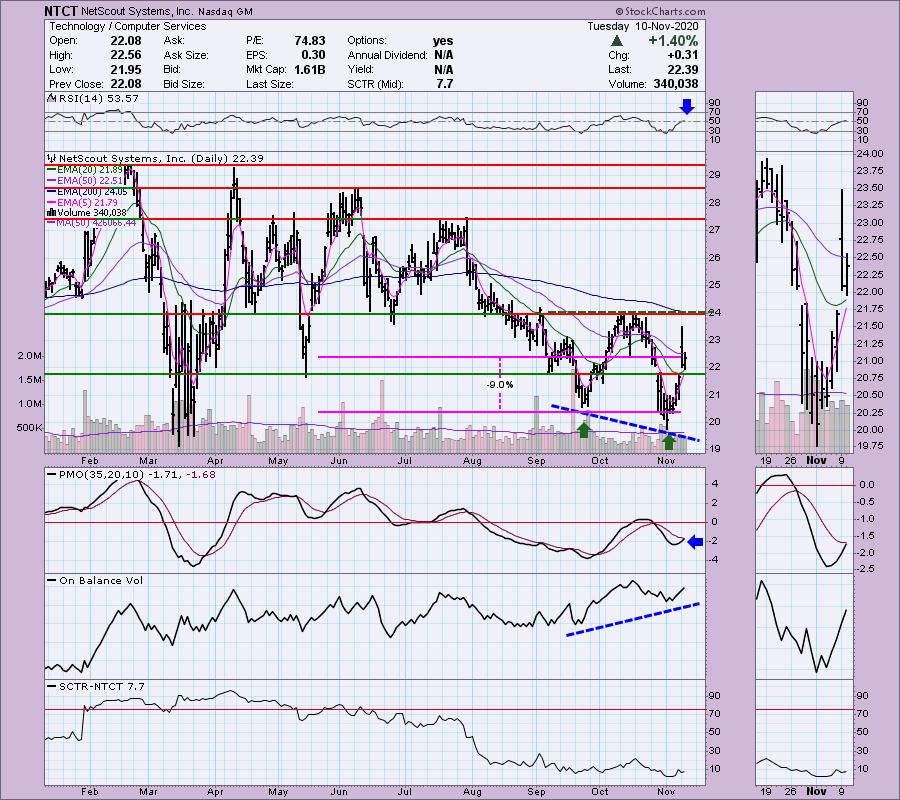This screenshot has width=900, height=800.
Task: Click the RSI(14) 53.57 indicator label
Action: [98, 99]
